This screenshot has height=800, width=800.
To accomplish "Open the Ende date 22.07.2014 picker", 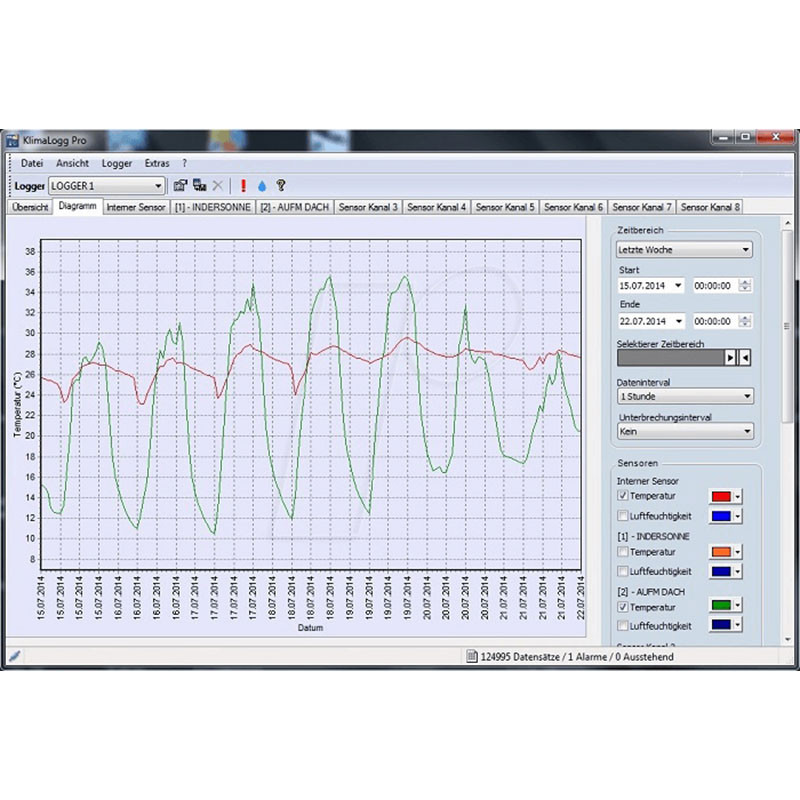I will tap(651, 321).
